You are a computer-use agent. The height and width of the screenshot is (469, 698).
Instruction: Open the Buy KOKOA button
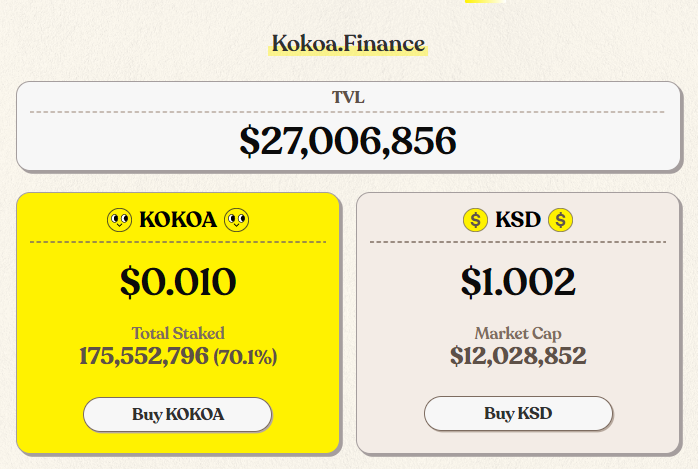click(x=178, y=414)
